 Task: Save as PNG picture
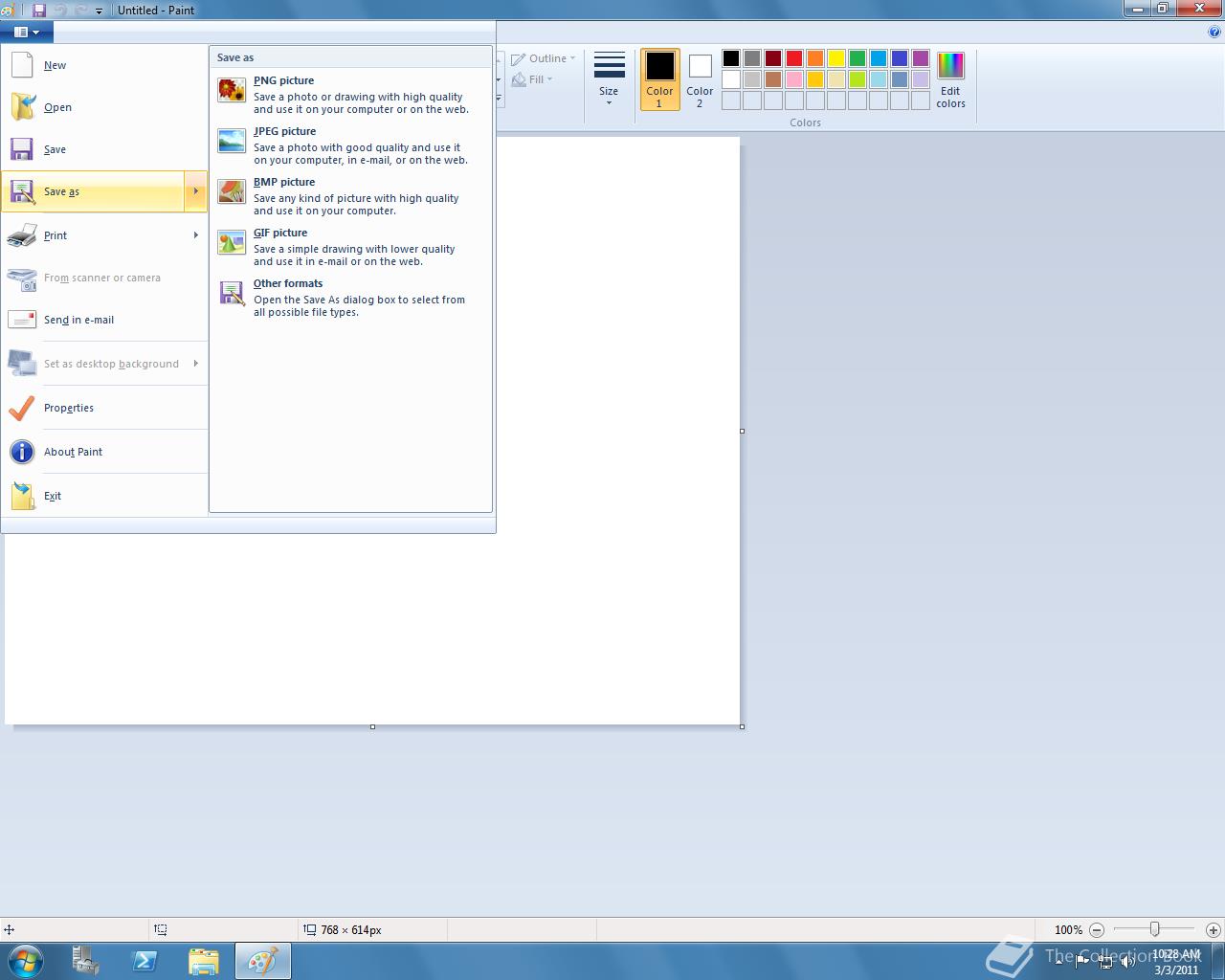[x=350, y=94]
